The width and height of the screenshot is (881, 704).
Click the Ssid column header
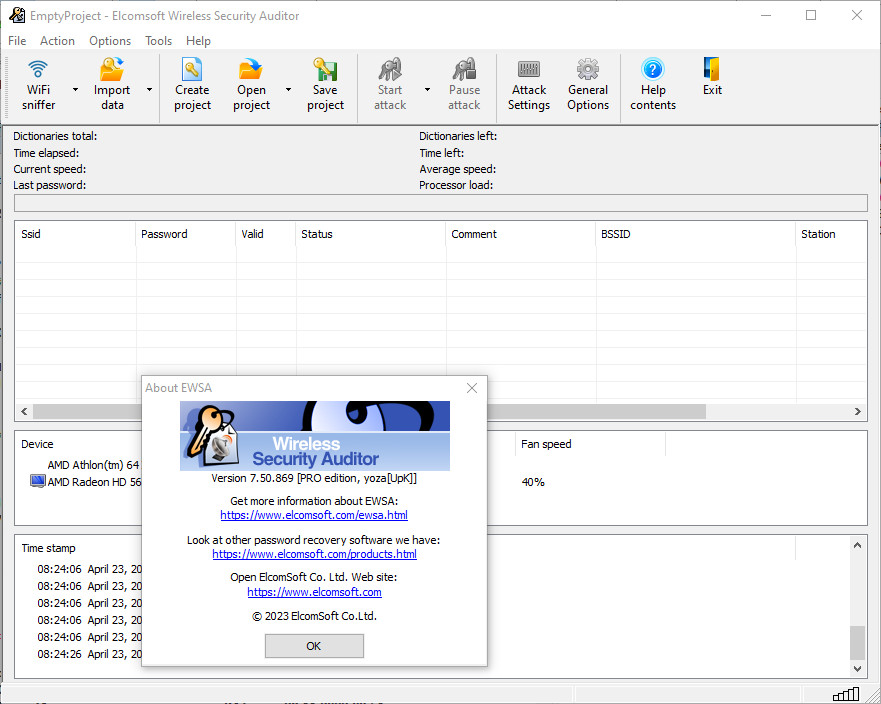pos(75,234)
